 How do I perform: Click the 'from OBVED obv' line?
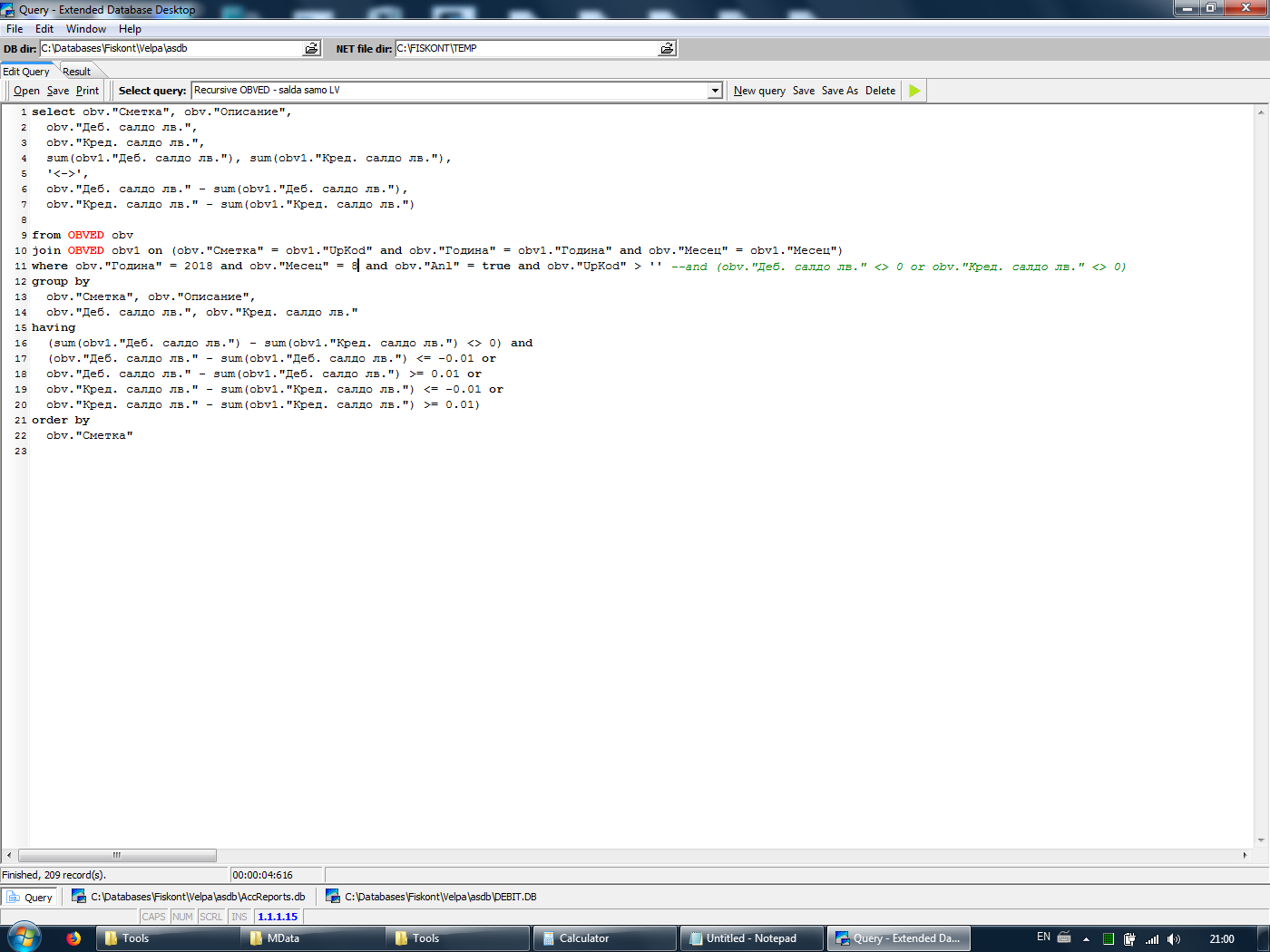(83, 235)
